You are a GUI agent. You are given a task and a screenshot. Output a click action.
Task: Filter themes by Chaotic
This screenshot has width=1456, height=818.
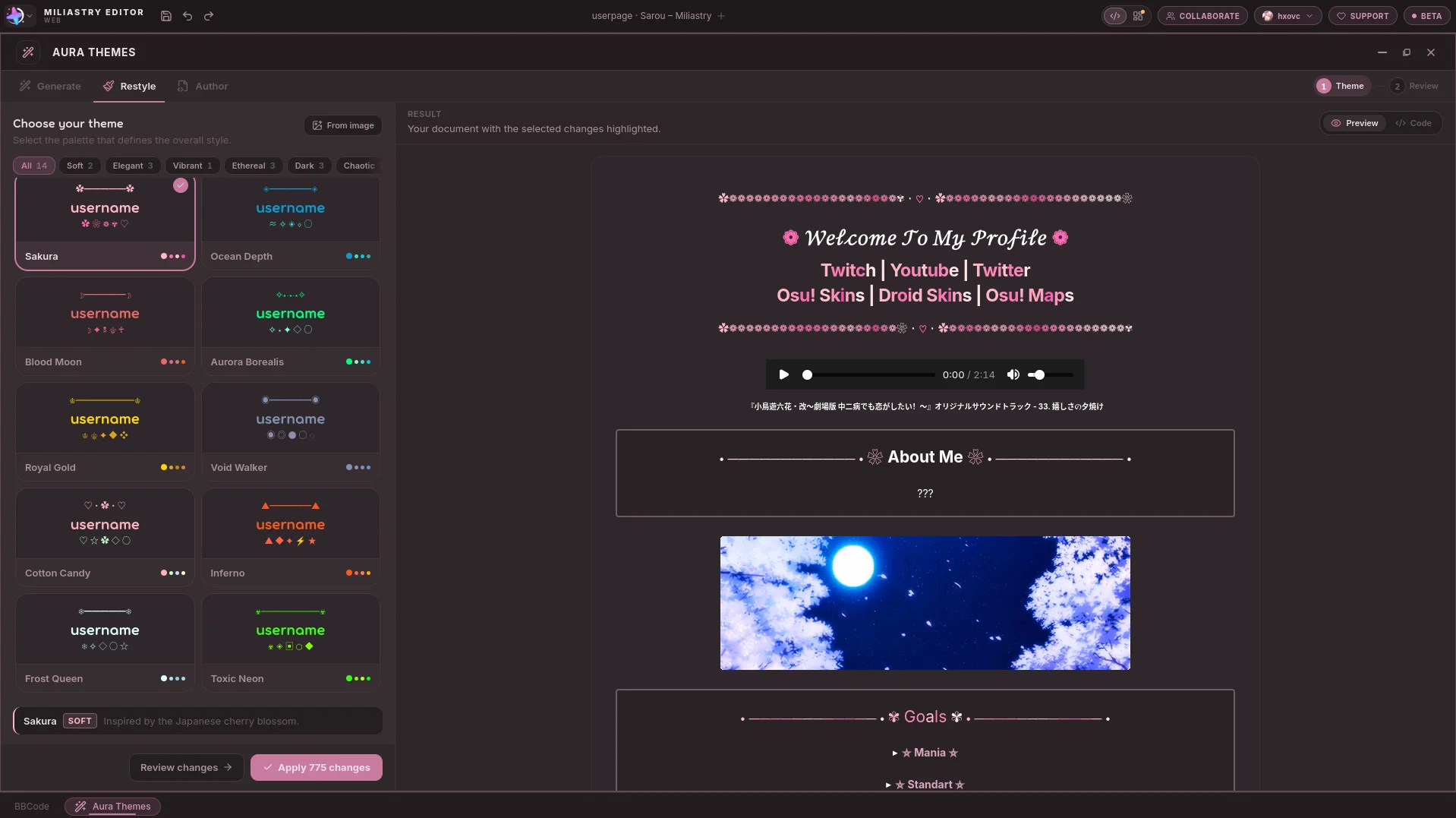(358, 166)
